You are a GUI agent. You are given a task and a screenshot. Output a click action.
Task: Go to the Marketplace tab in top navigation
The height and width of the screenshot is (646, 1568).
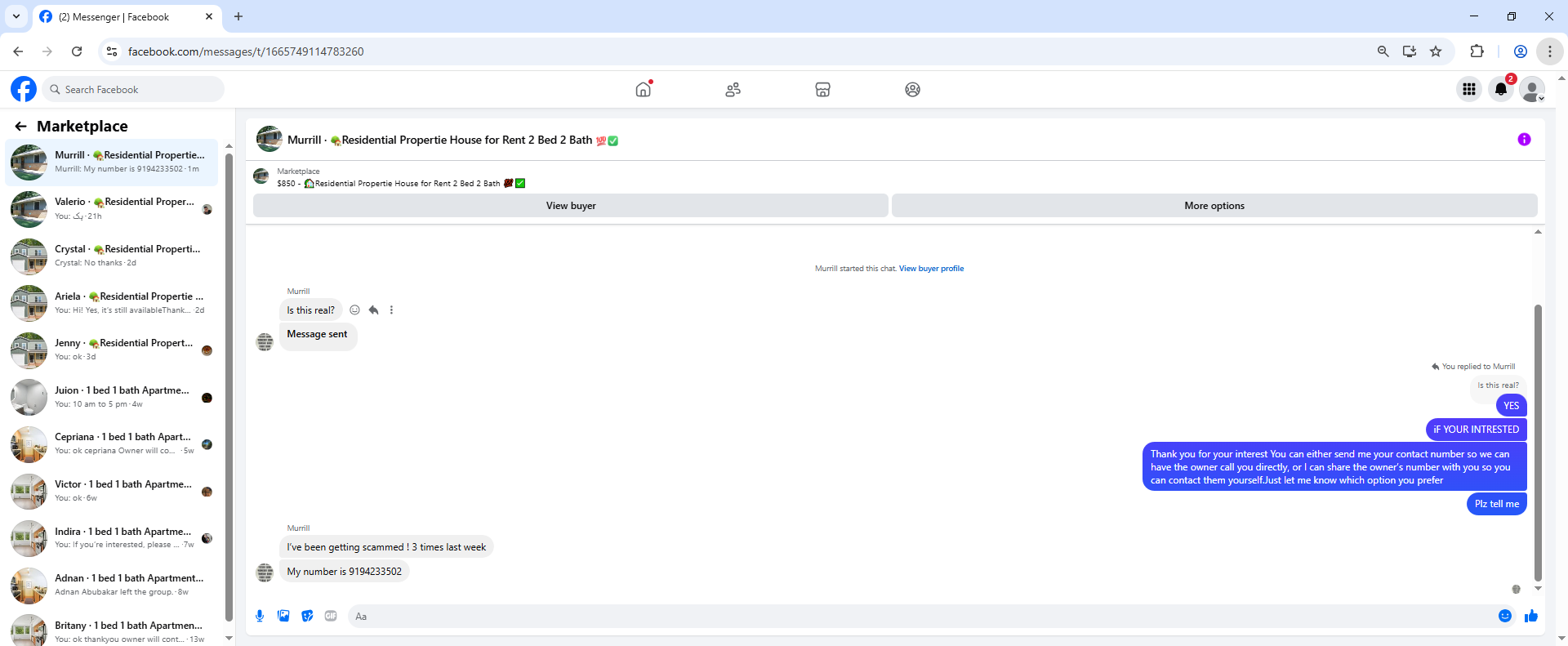click(822, 90)
